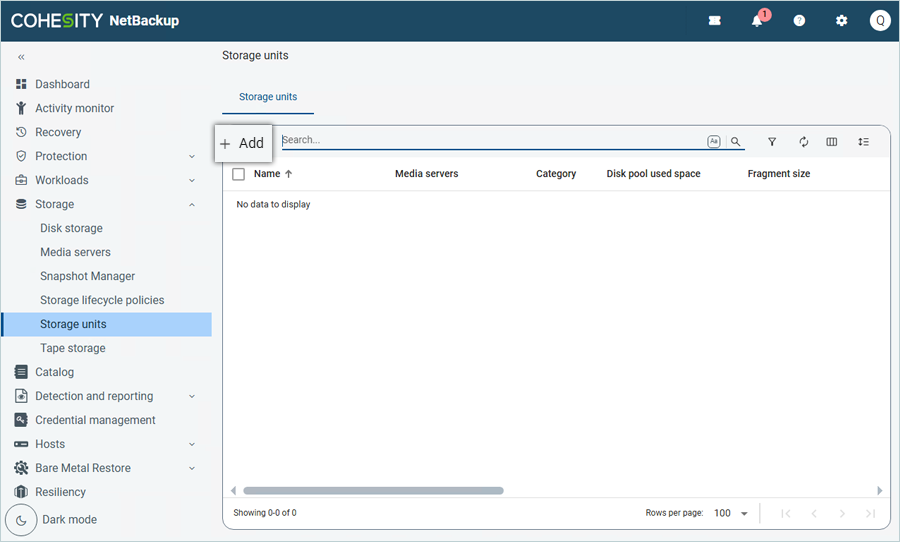Collapse the sidebar with double-chevron icon

[21, 57]
